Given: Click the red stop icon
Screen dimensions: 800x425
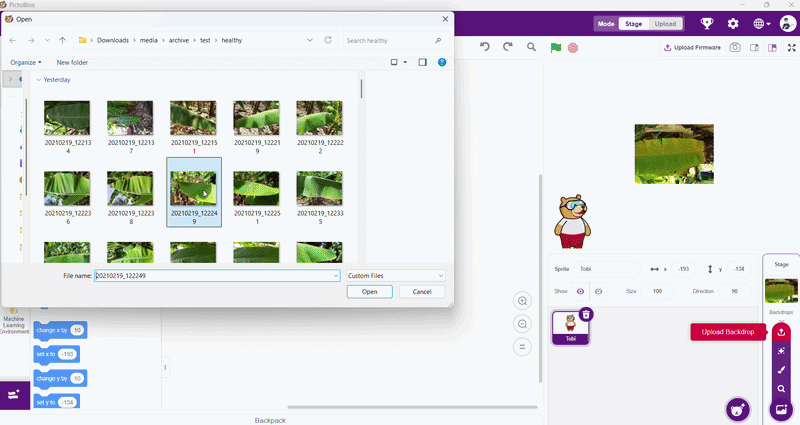Looking at the screenshot, I should 573,47.
